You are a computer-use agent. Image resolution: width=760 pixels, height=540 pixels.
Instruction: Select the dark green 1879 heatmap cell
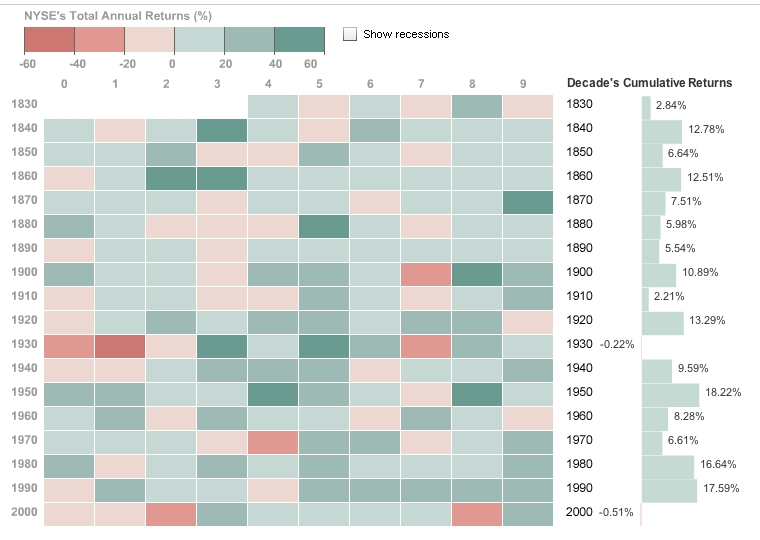click(x=526, y=201)
